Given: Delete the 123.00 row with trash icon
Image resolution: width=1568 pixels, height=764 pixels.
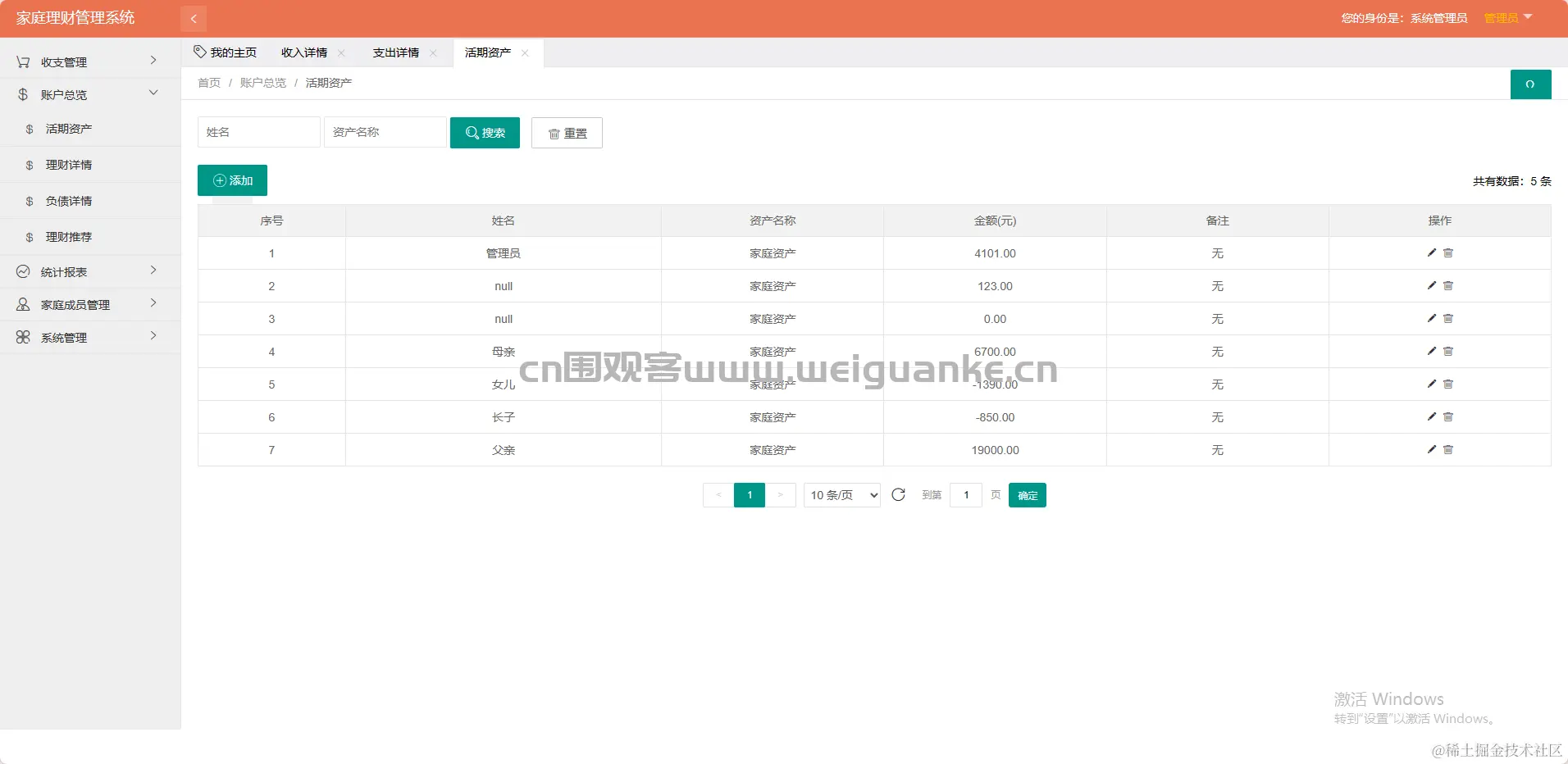Looking at the screenshot, I should click(1448, 285).
